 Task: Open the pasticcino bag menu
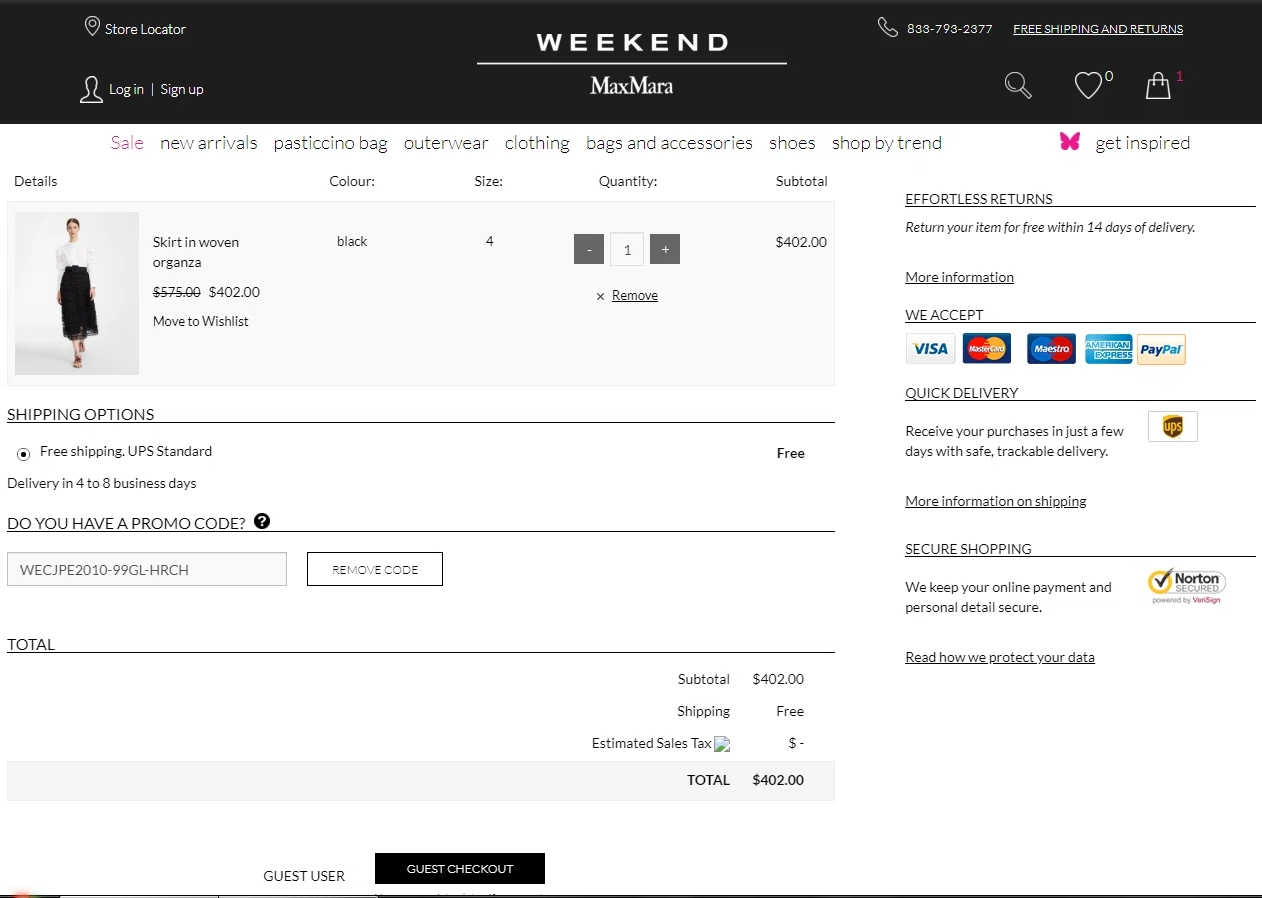331,143
